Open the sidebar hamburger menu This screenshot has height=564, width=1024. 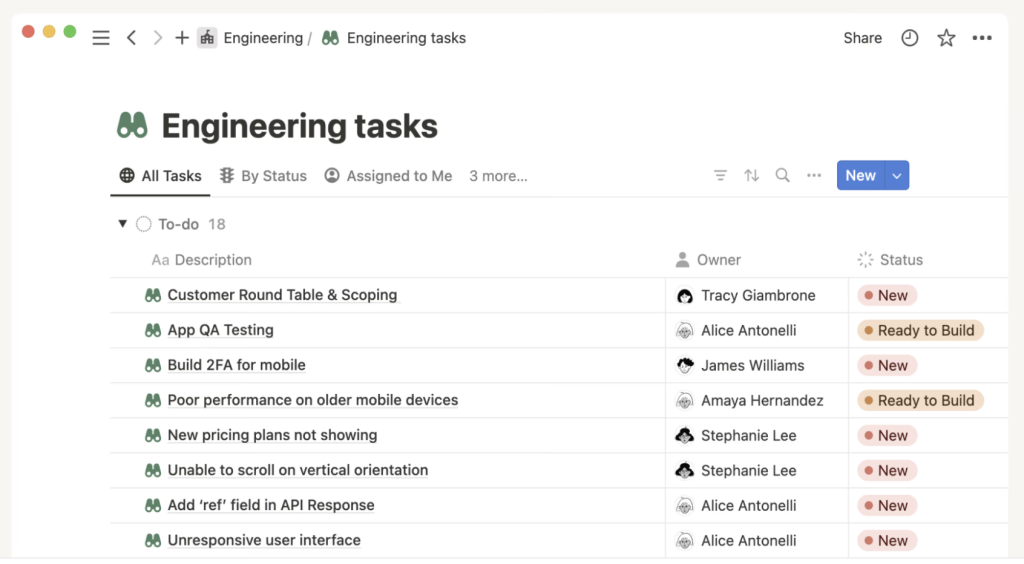101,38
